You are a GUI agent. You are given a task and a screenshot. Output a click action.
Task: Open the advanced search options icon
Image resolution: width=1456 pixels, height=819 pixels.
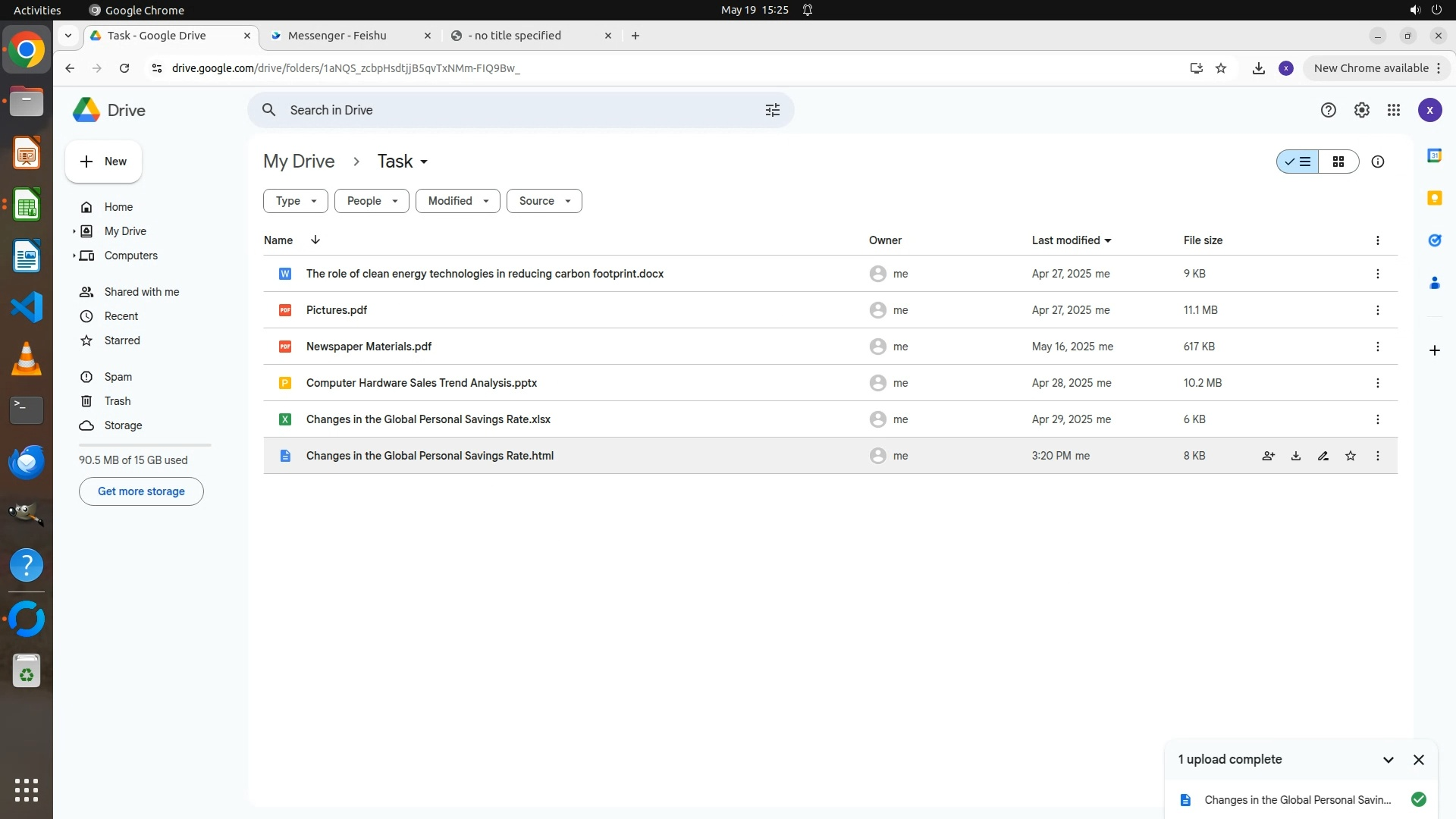(x=772, y=110)
